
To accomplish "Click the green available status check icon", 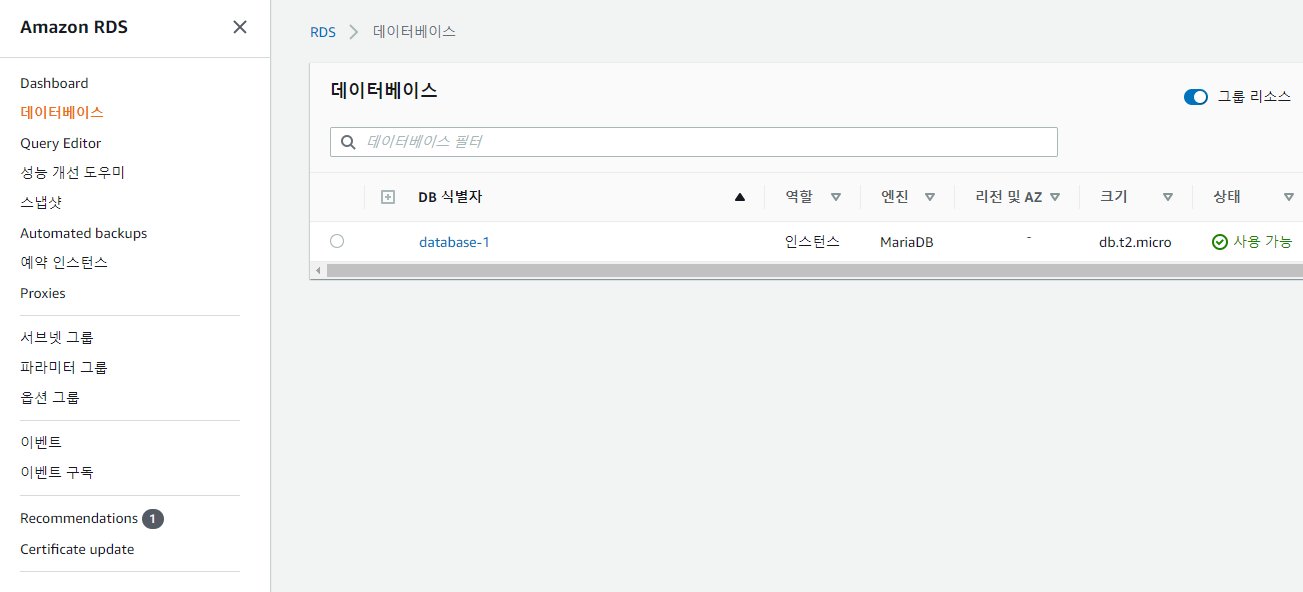I will coord(1219,242).
